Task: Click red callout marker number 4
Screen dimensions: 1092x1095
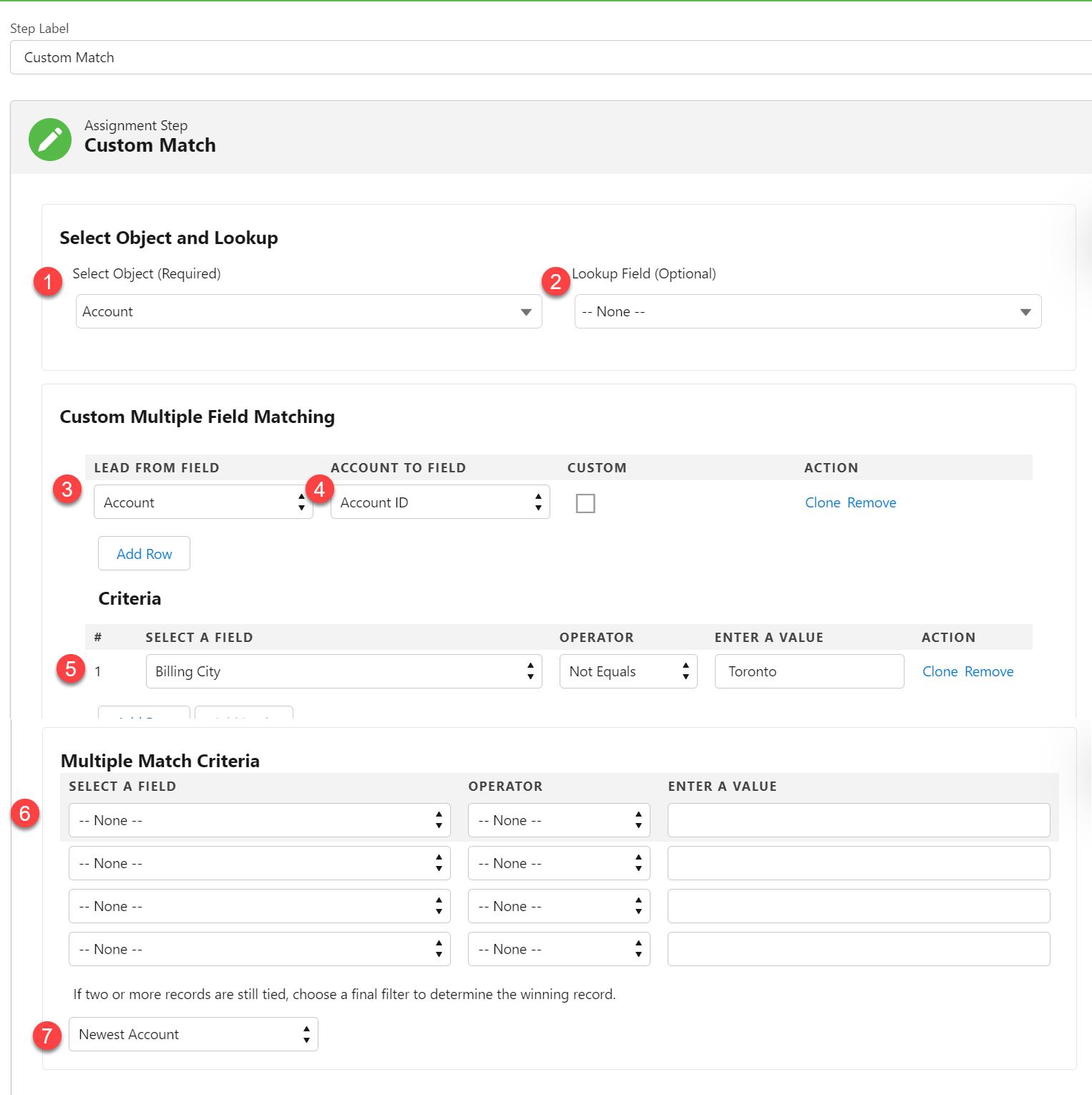Action: point(319,490)
